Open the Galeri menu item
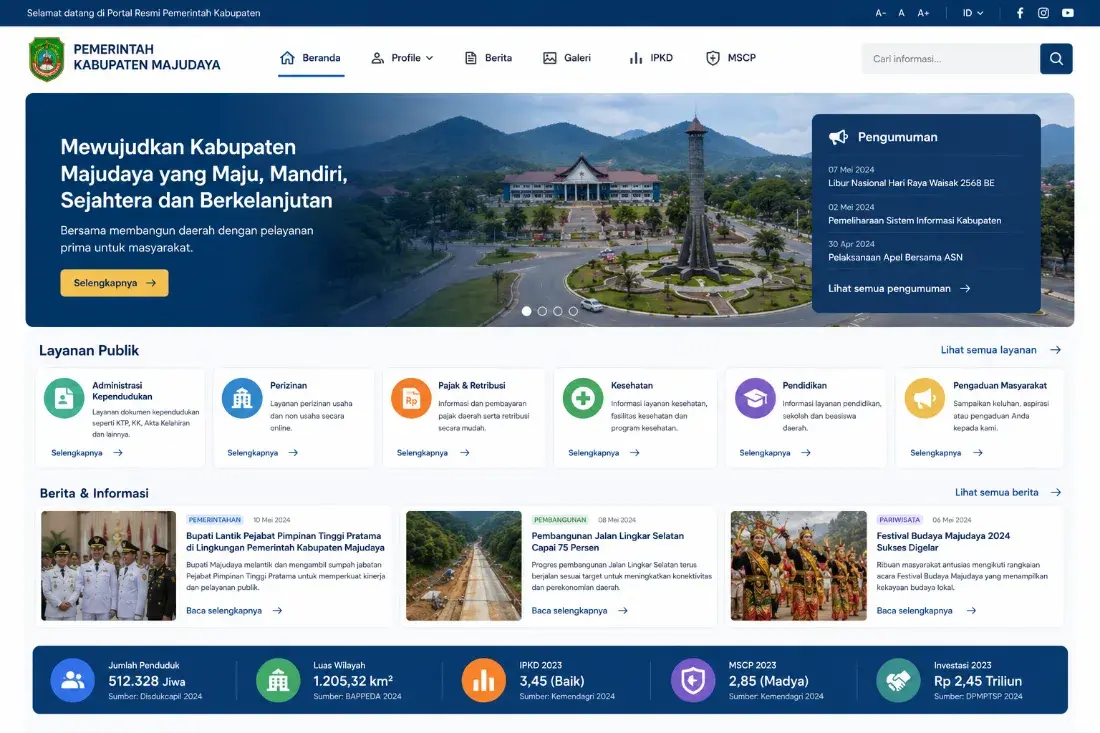The height and width of the screenshot is (733, 1100). (567, 58)
